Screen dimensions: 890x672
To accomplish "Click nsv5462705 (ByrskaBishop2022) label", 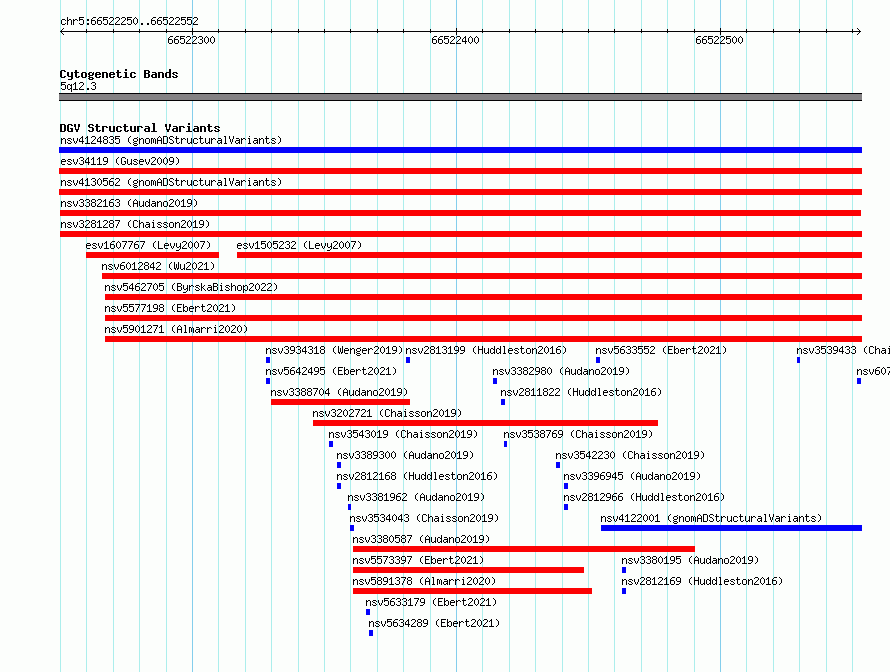I will 191,287.
